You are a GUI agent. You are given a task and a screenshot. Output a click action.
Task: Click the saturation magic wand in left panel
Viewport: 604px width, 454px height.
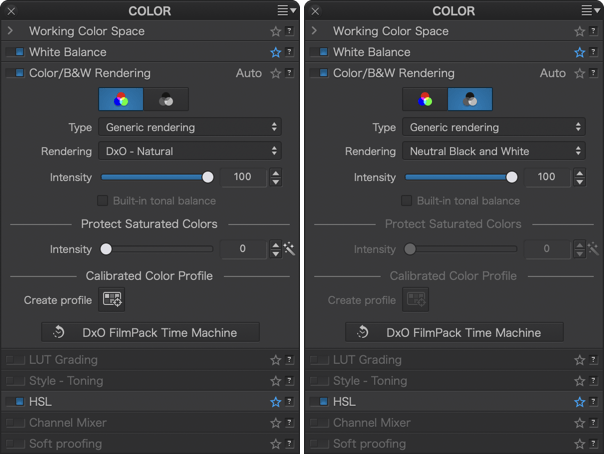click(x=289, y=249)
